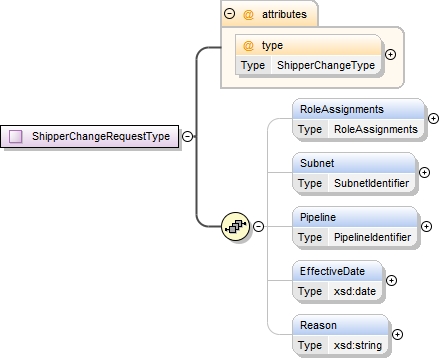Select the Pipeline element node
This screenshot has height=360, width=441.
coord(355,227)
